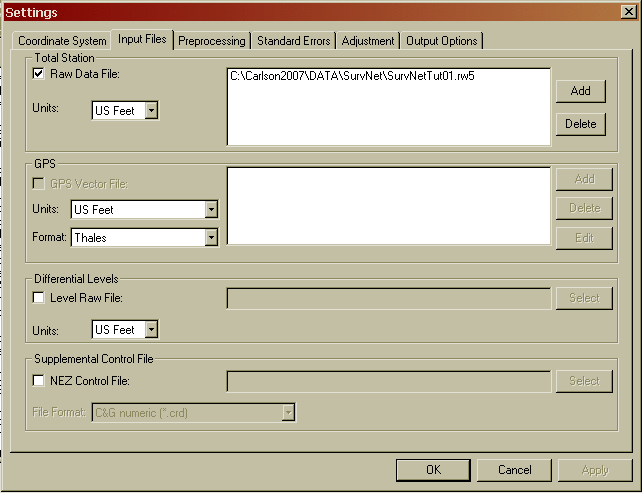This screenshot has width=642, height=493.
Task: Expand the File Format C&G numeric dropdown
Action: point(193,413)
